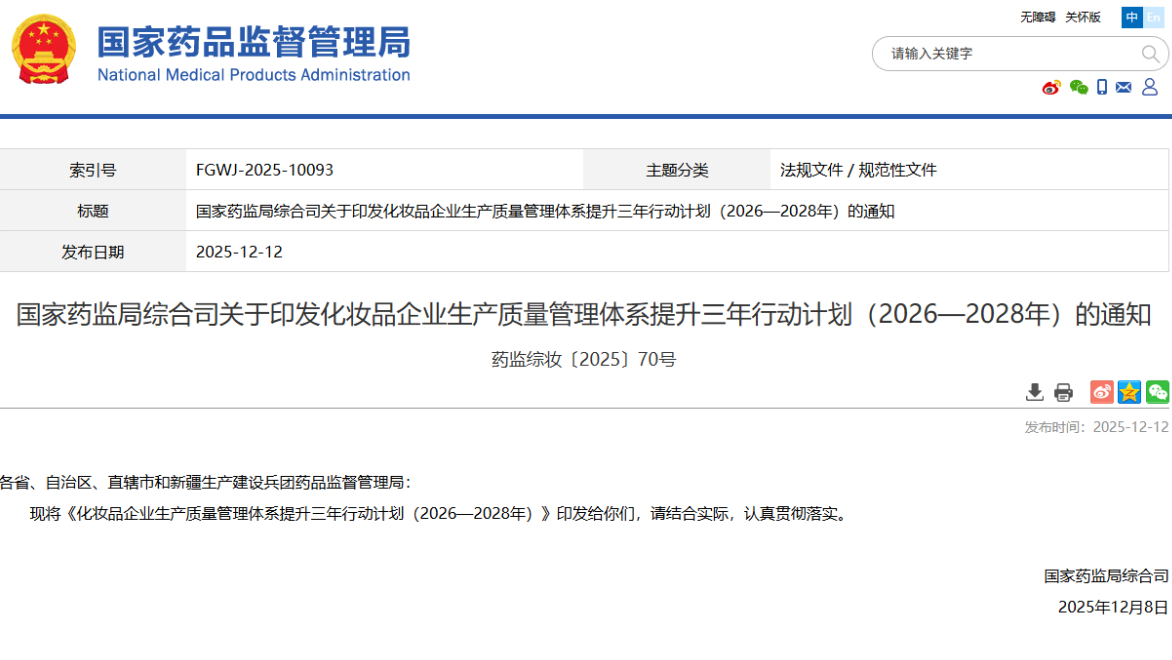Click 法规文件 / 规范性文件 category text

click(x=858, y=170)
